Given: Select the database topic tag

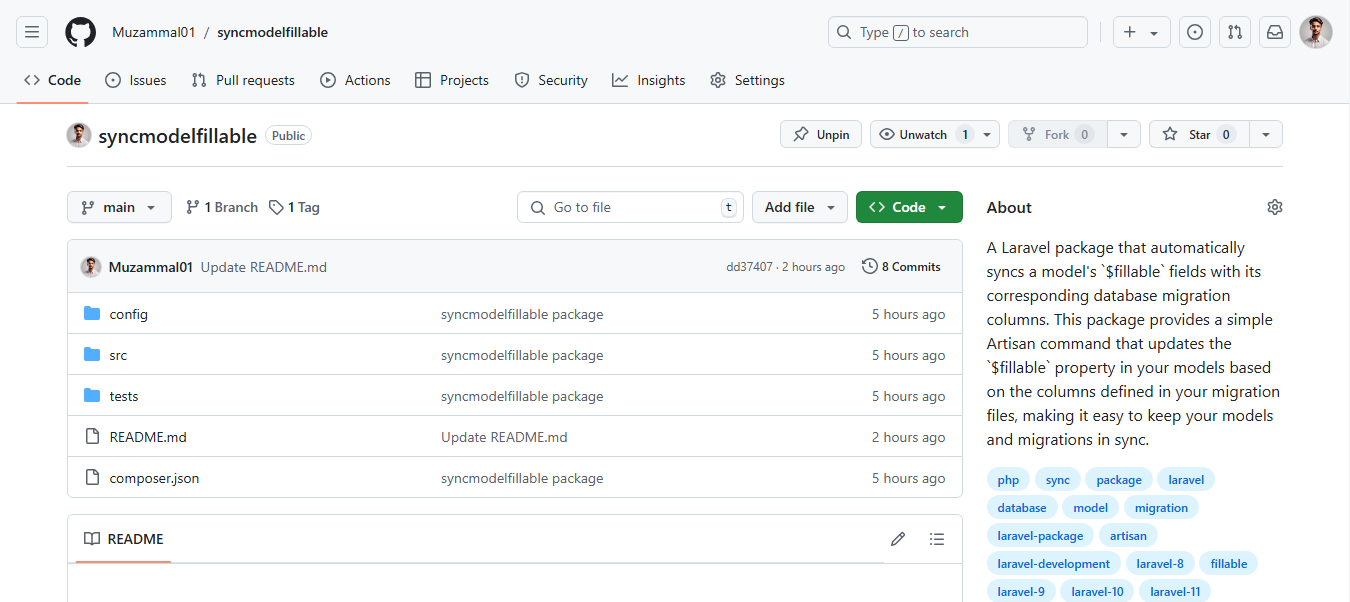Looking at the screenshot, I should 1022,508.
